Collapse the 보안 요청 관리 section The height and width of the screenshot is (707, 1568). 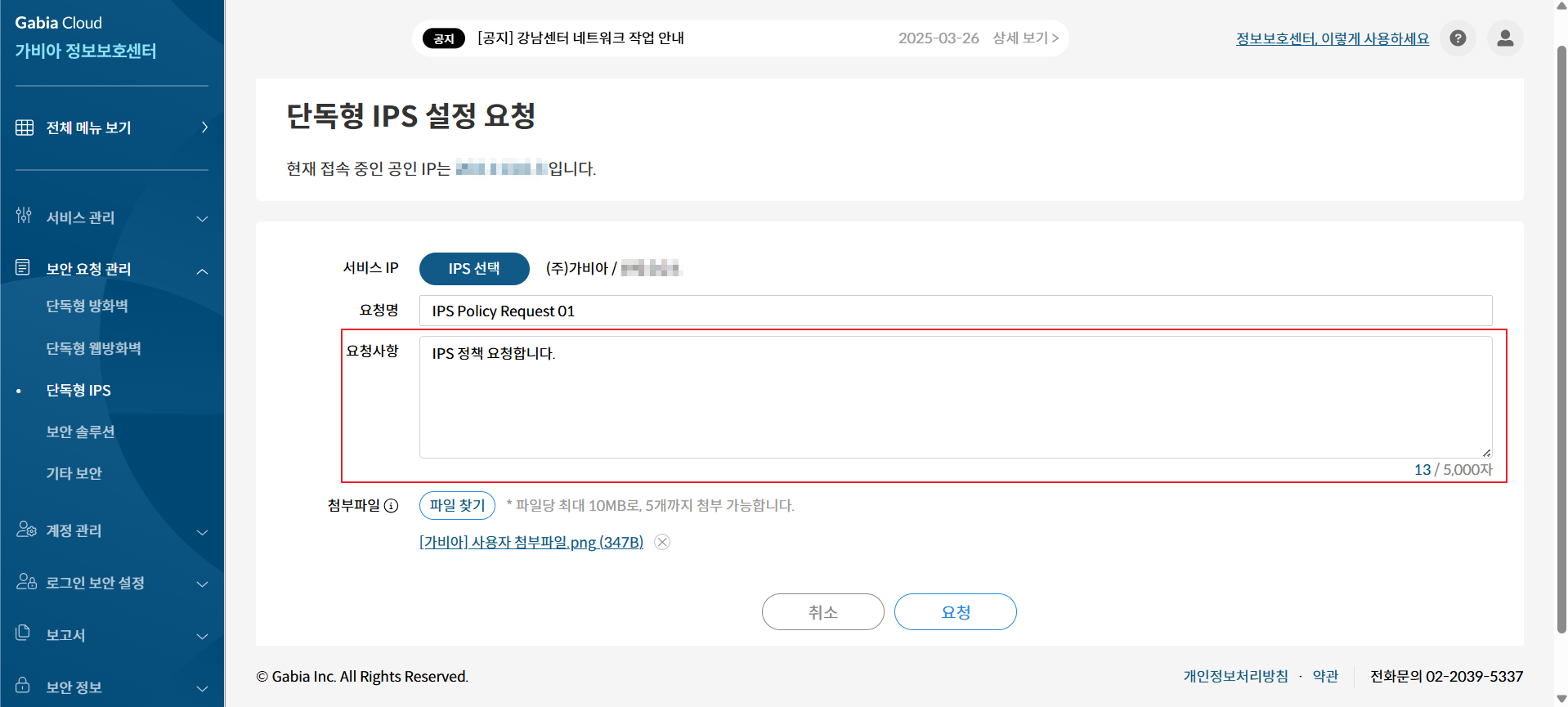(202, 271)
